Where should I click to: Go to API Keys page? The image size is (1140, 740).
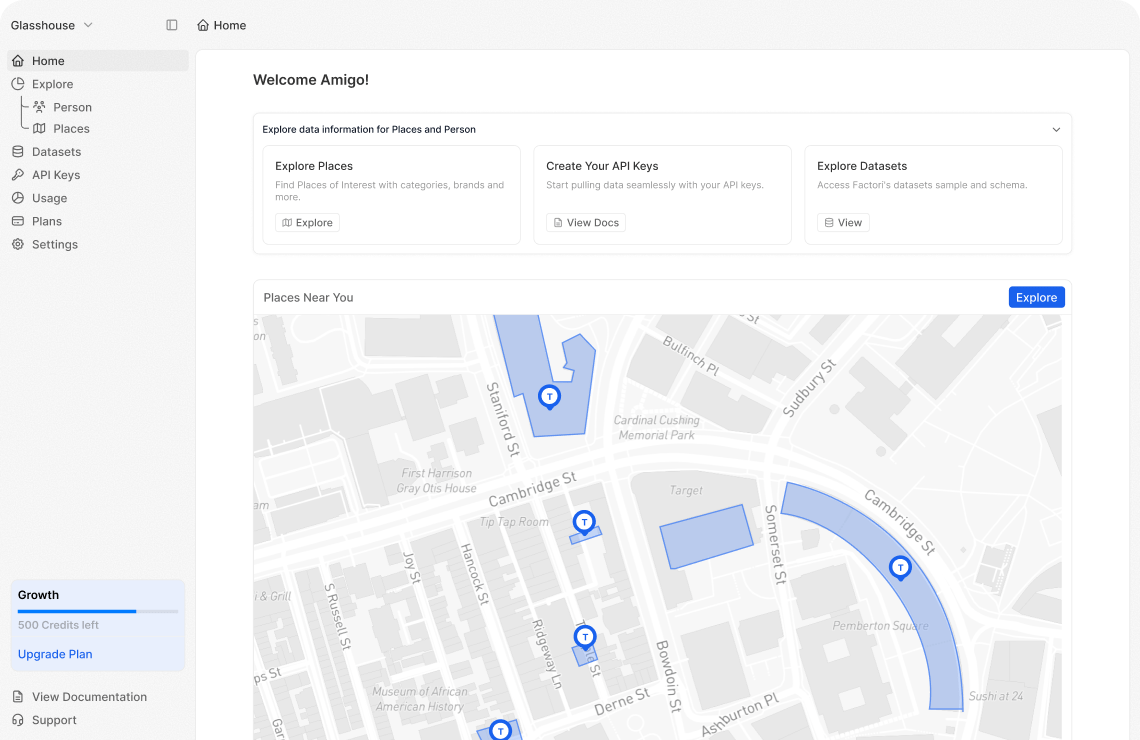(55, 175)
